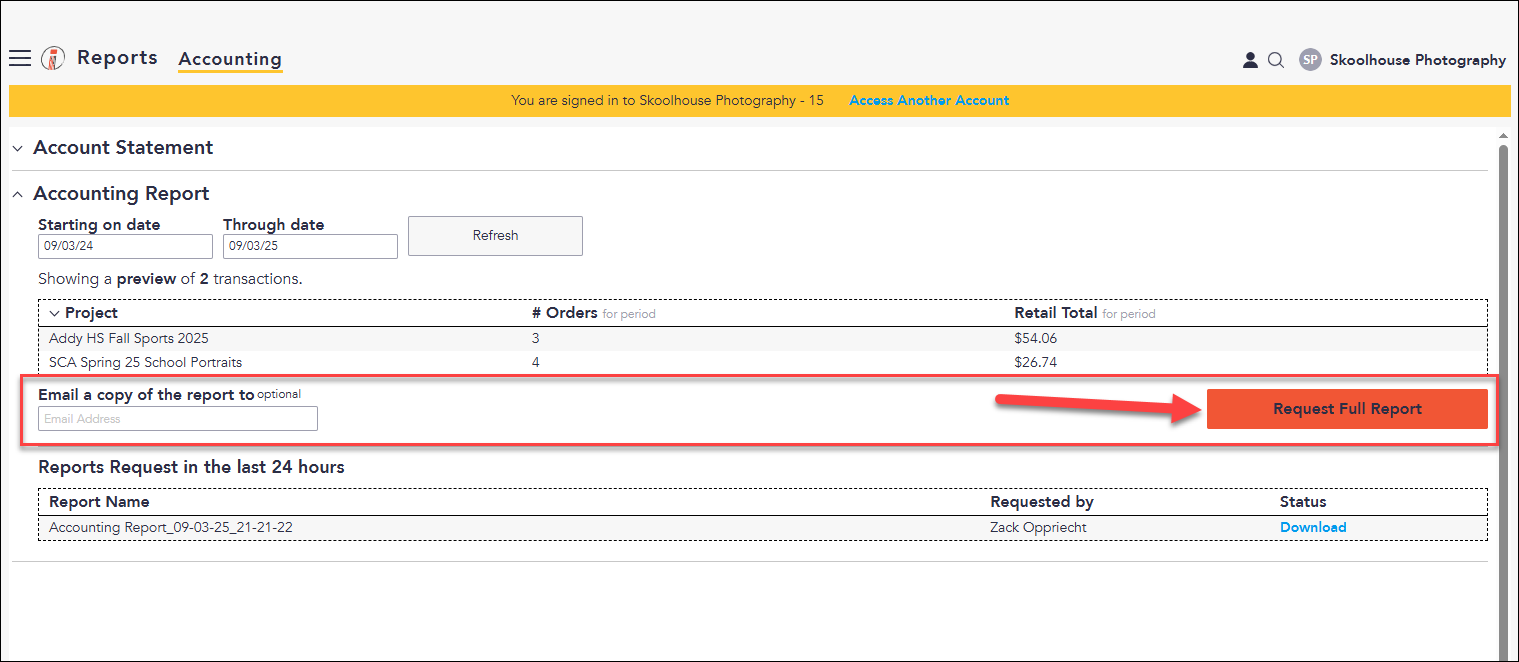Toggle the Project column chevron
1519x662 pixels.
55,313
